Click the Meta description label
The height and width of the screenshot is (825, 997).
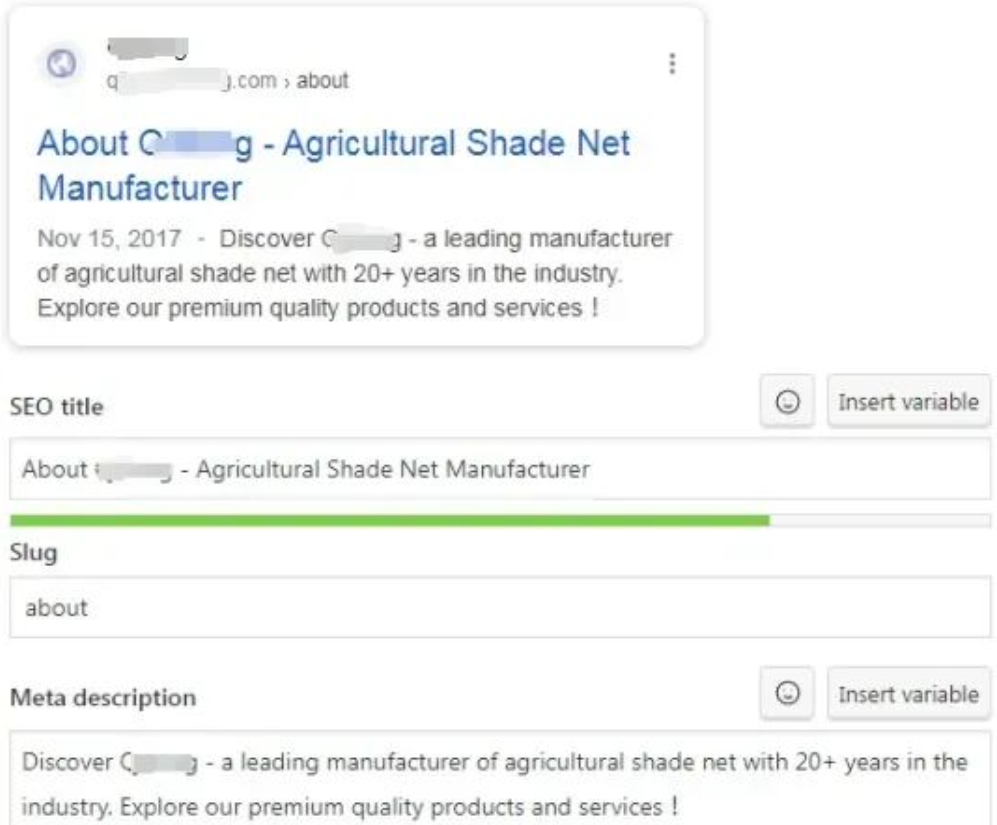click(103, 698)
